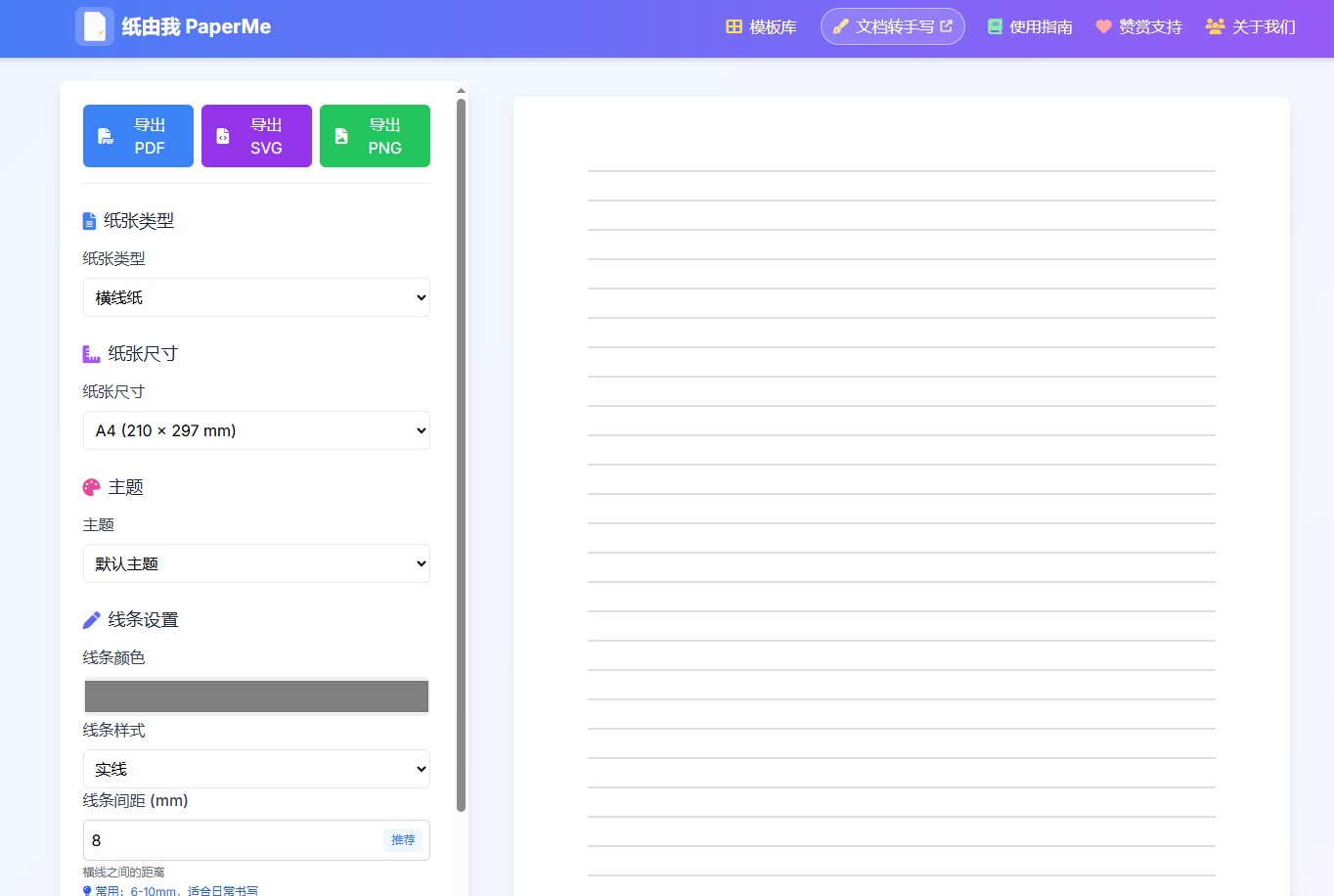Open the 文档转手写 navigation link
This screenshot has height=896, width=1334.
coord(892,26)
